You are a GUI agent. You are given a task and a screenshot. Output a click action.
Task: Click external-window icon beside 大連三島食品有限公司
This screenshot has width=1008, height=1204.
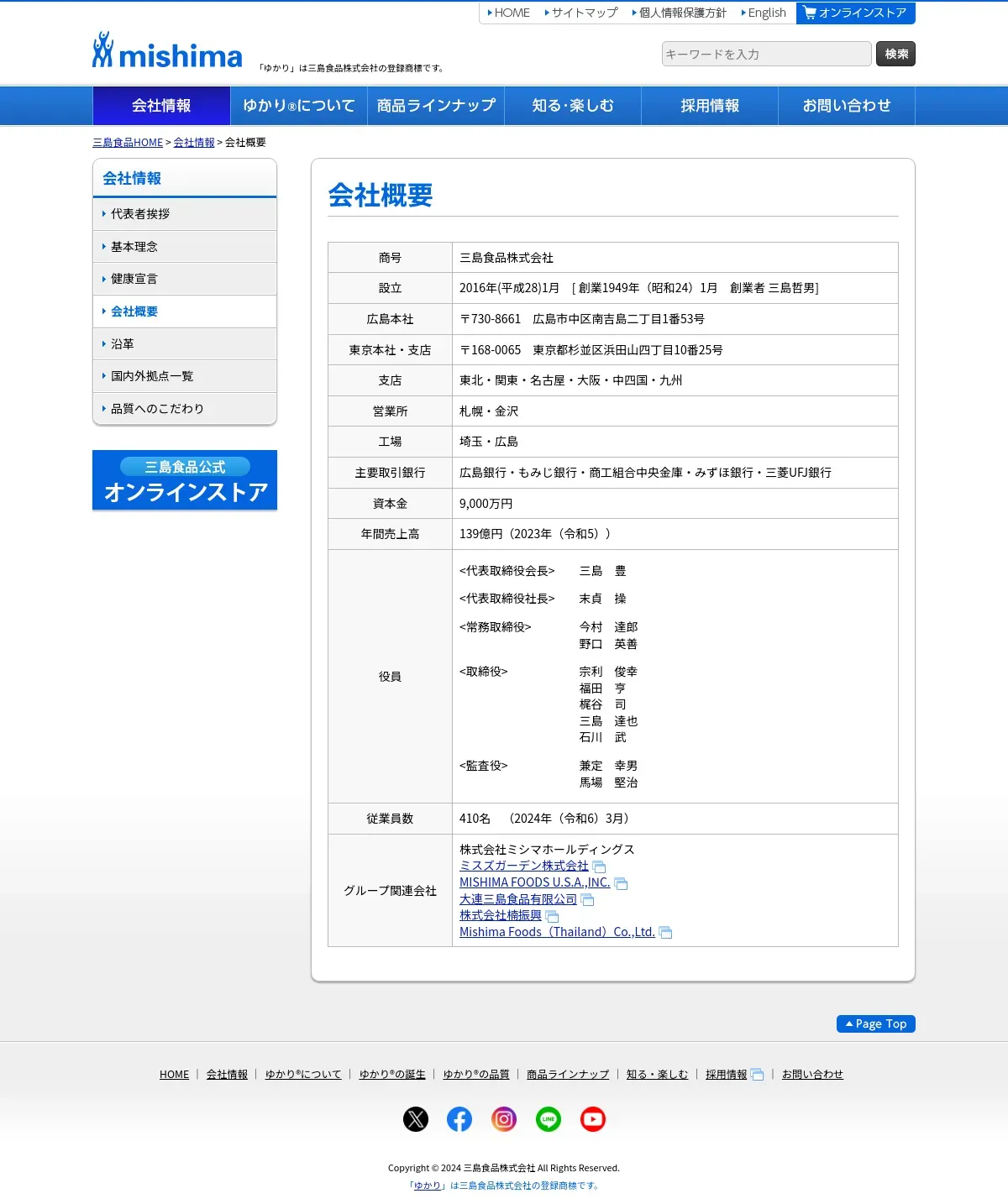(587, 900)
